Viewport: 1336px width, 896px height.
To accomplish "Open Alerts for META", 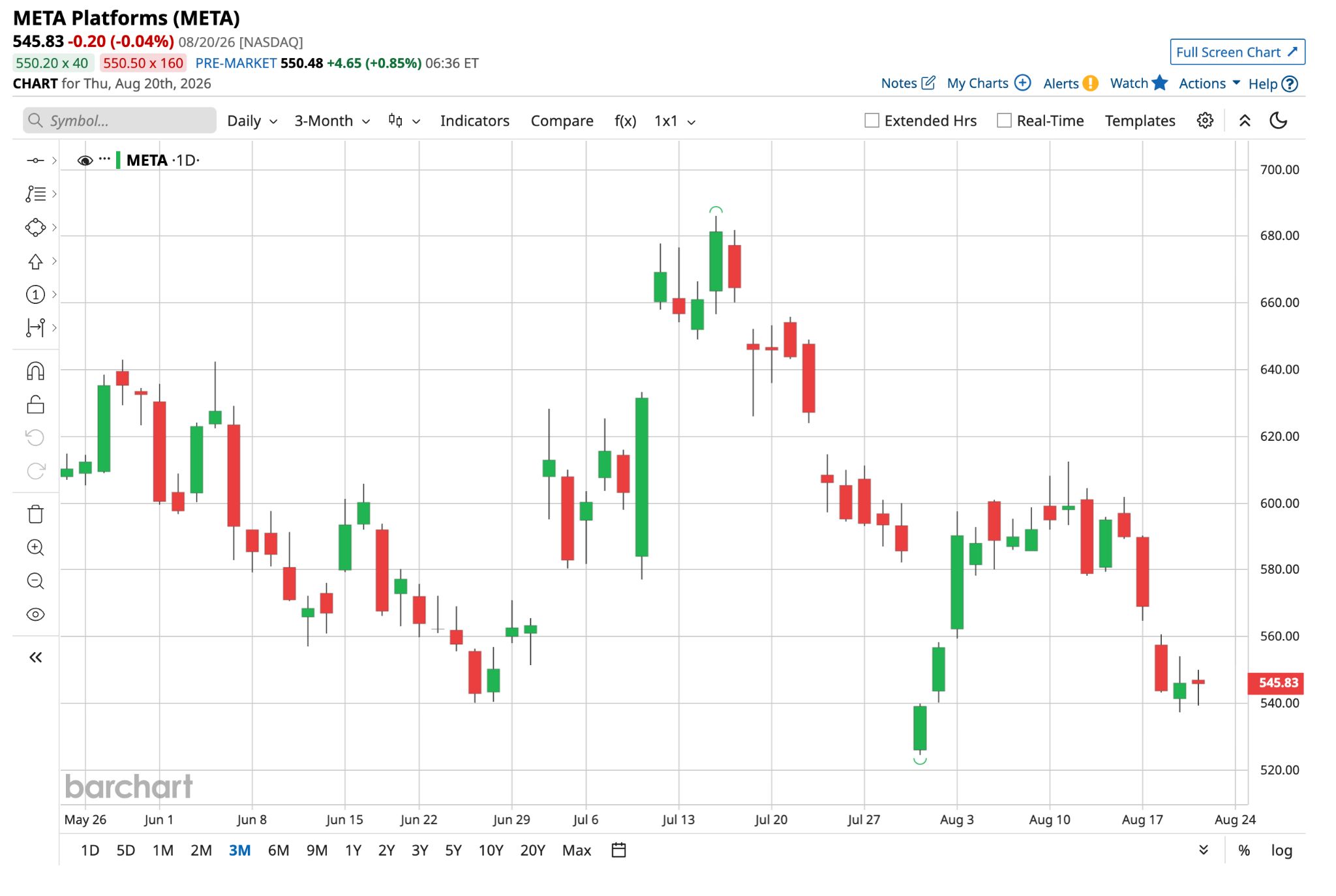I will [1070, 83].
